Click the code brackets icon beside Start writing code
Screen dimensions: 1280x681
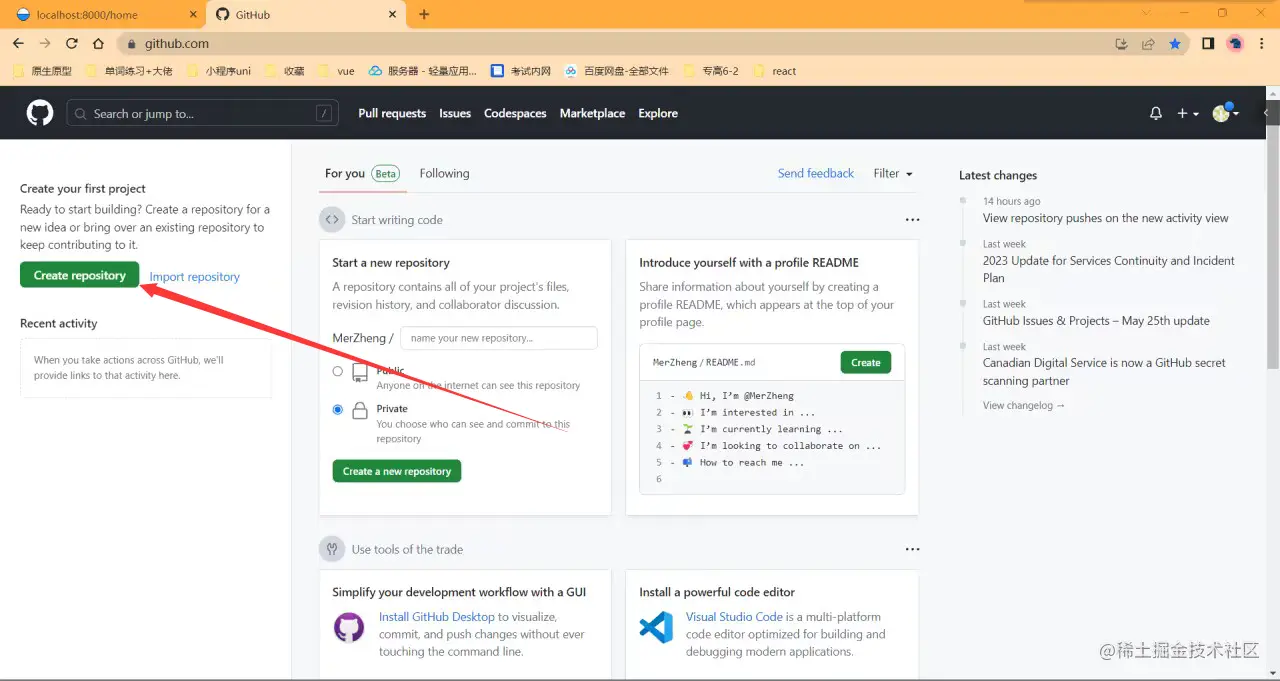tap(332, 219)
